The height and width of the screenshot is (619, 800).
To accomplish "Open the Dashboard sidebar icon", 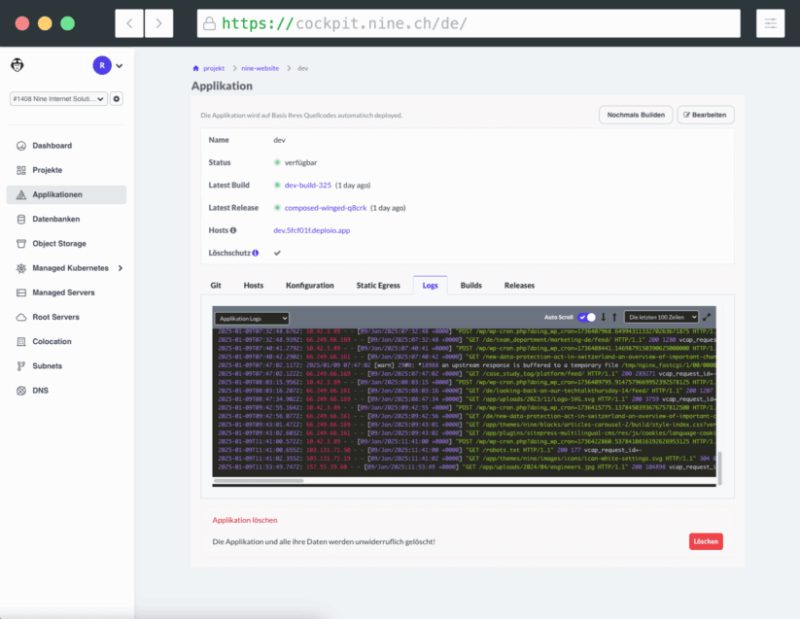I will click(x=21, y=146).
